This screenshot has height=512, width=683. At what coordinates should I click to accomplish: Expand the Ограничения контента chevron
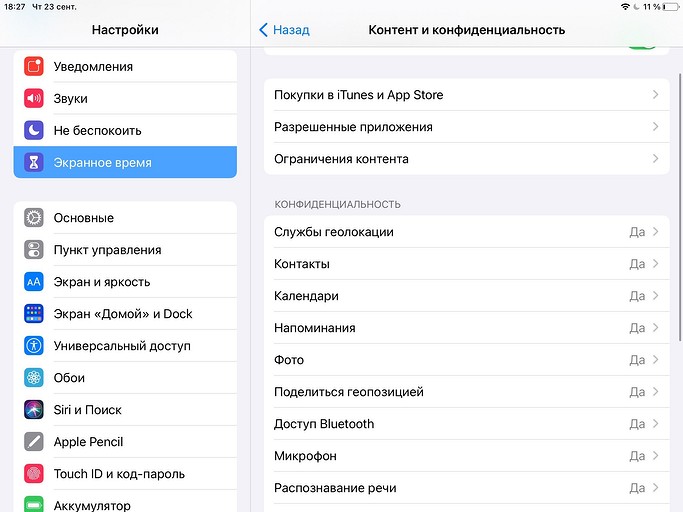[x=655, y=159]
